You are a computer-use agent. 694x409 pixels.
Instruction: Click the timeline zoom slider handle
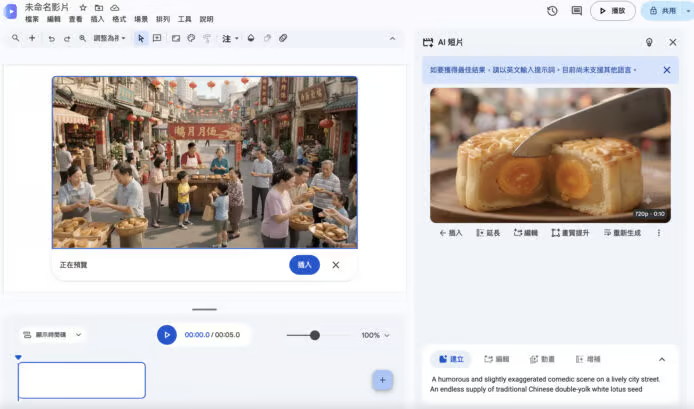point(315,335)
